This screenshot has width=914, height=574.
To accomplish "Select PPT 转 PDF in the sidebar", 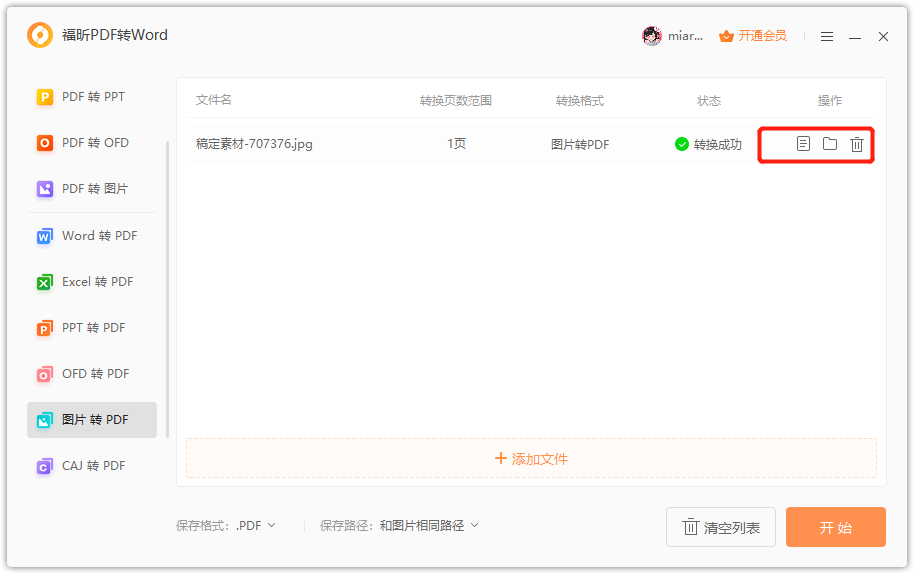I will point(92,328).
